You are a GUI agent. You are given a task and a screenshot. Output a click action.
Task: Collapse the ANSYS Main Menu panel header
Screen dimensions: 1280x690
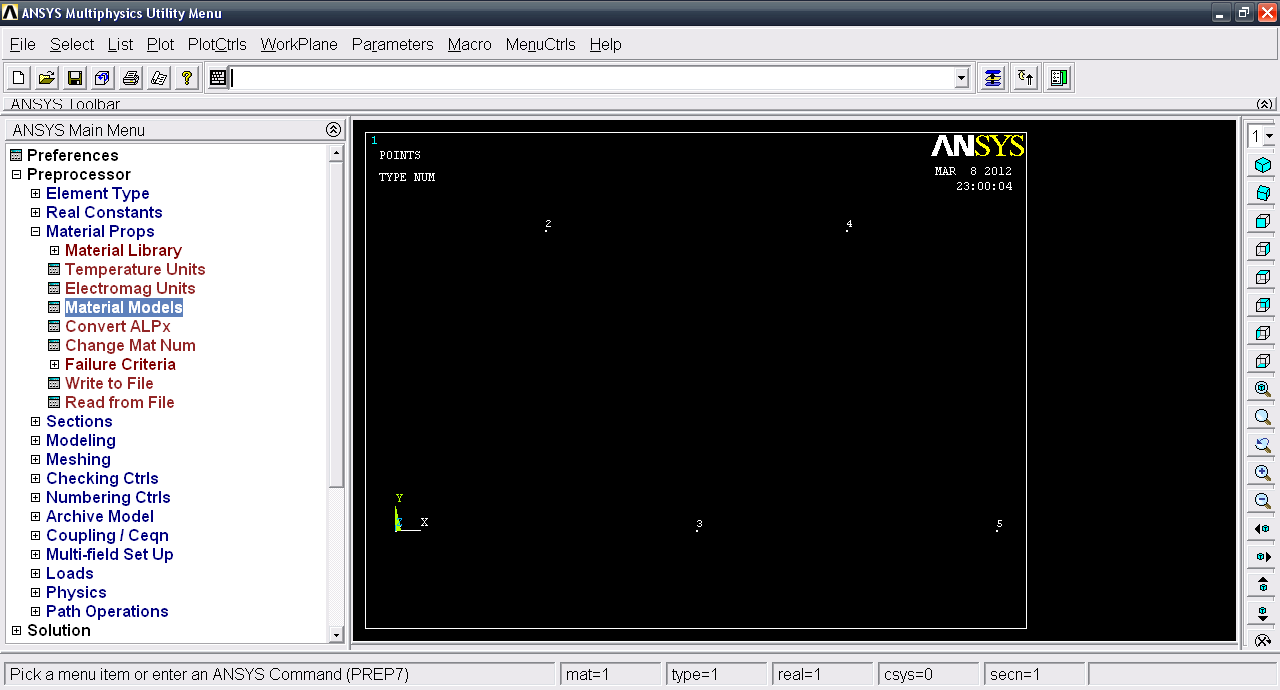pyautogui.click(x=333, y=129)
